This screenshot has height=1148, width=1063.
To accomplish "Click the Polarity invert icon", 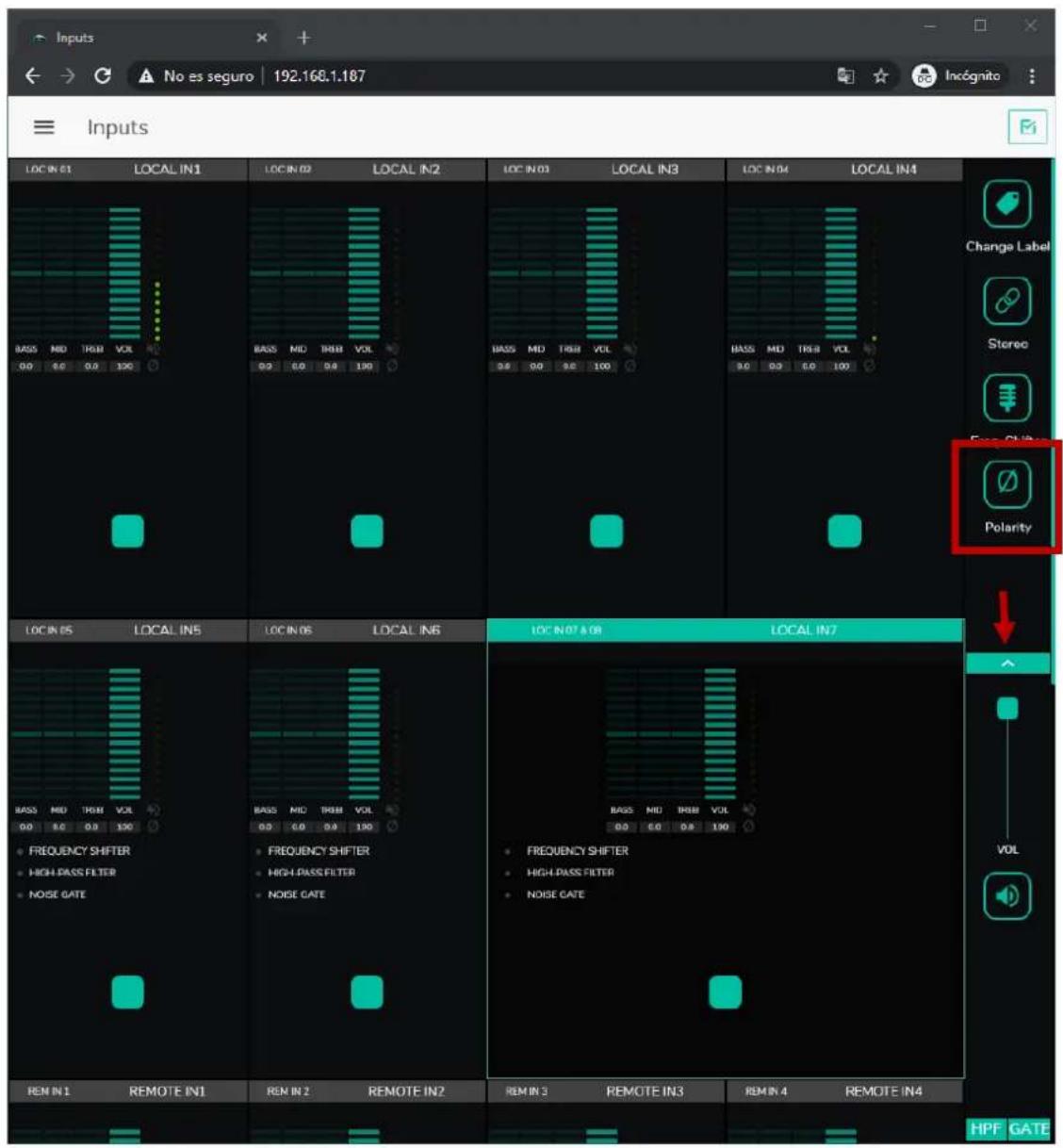I will coord(1006,484).
